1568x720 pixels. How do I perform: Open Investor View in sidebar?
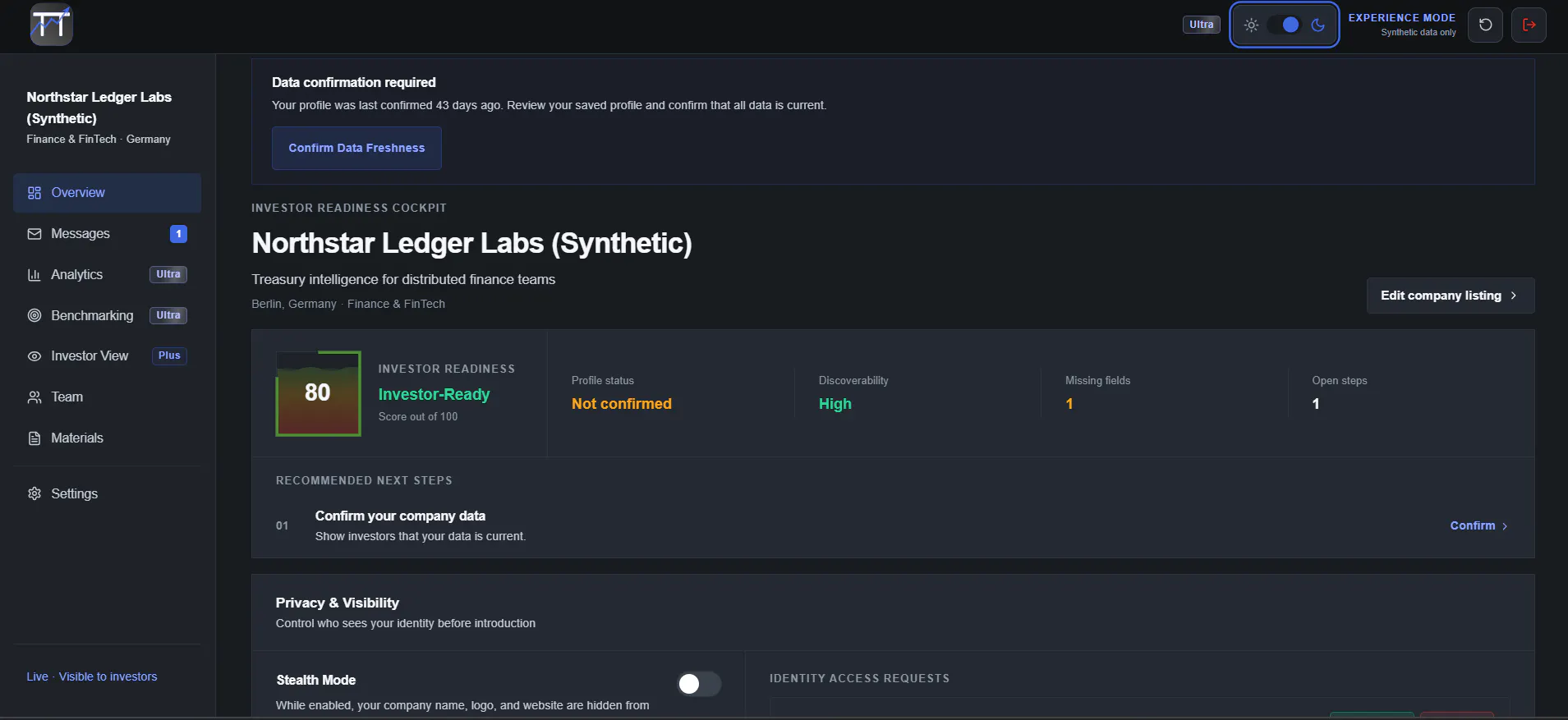[107, 355]
